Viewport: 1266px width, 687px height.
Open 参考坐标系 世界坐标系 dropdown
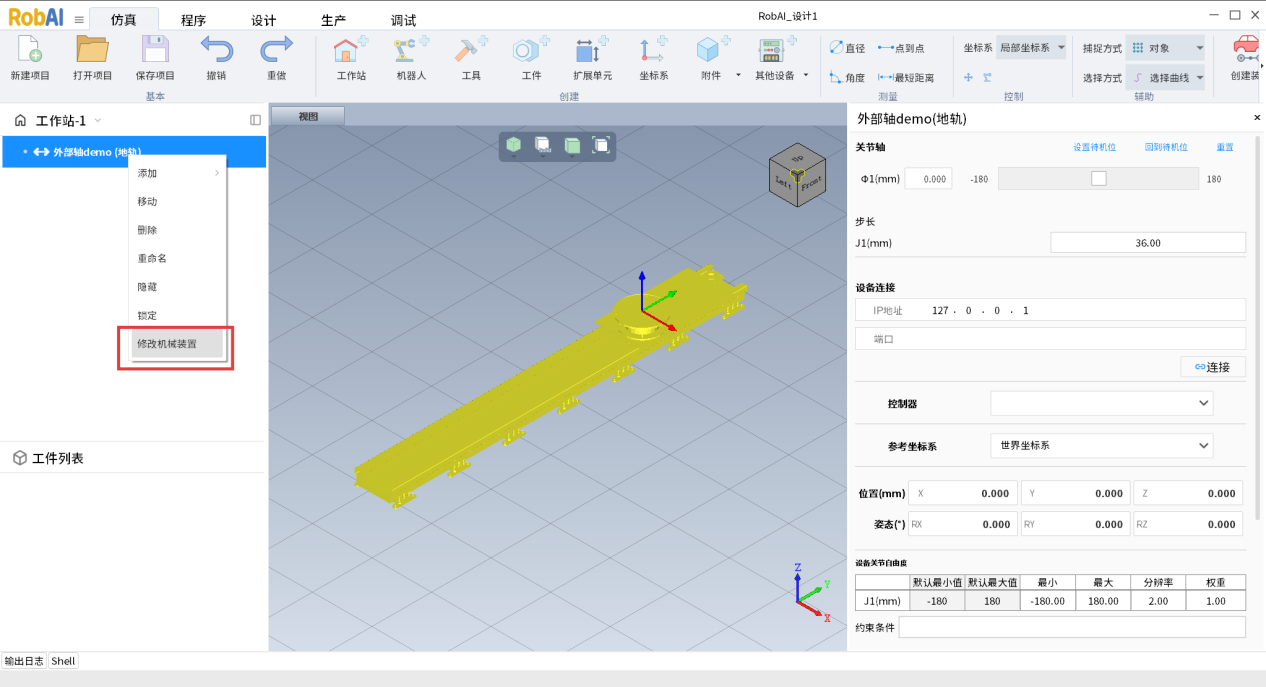point(1101,445)
